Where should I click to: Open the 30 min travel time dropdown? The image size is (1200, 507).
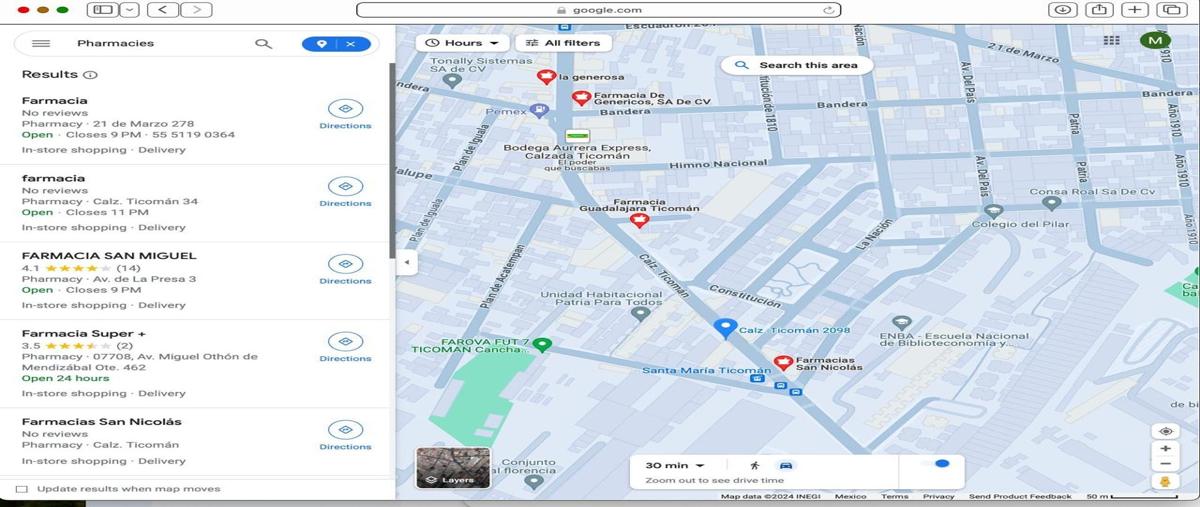click(x=675, y=466)
